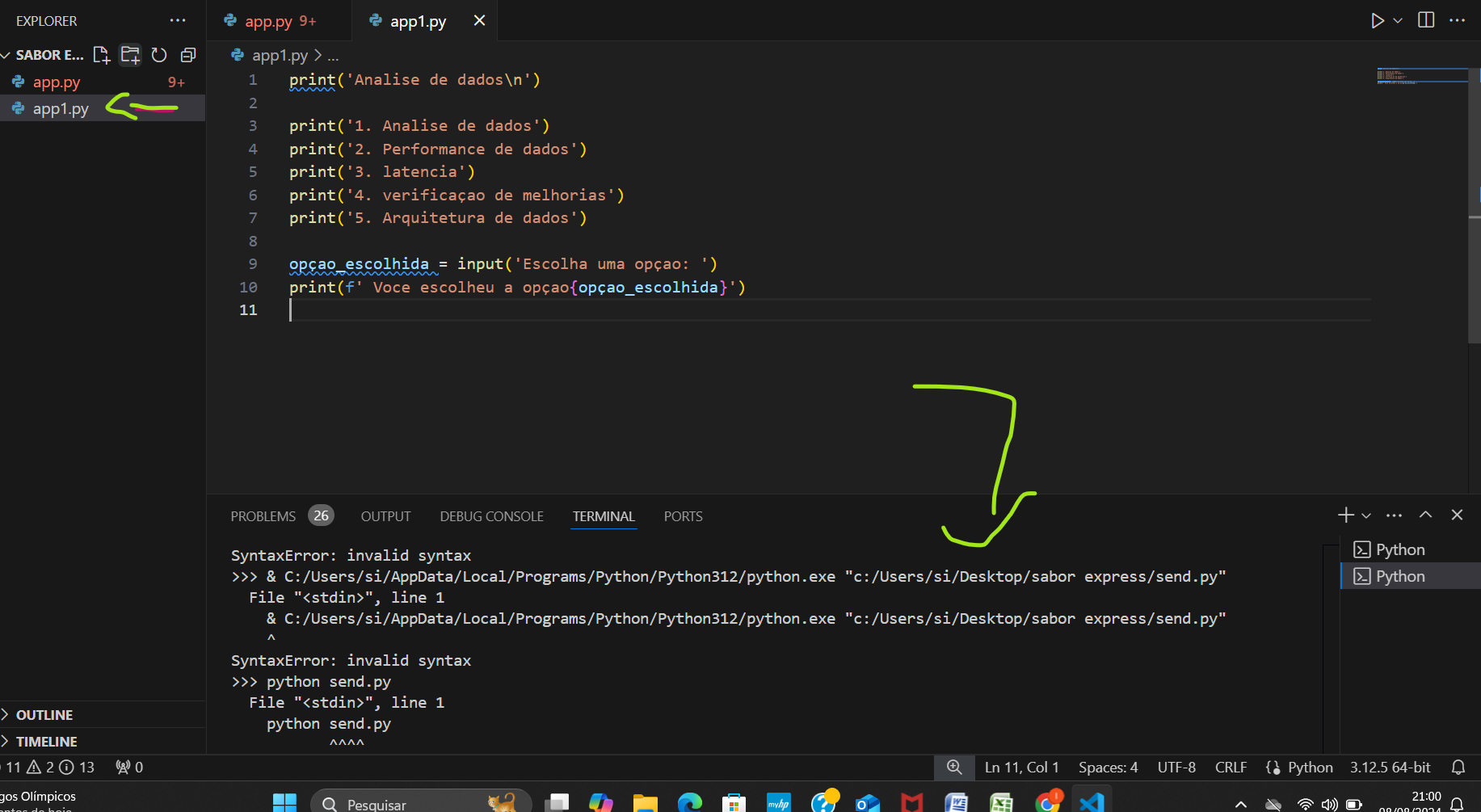This screenshot has height=812, width=1481.
Task: Refresh the Explorer file list
Action: click(159, 55)
